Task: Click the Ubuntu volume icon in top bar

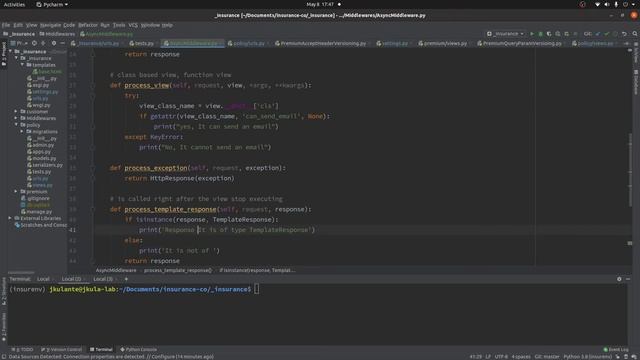Action: click(x=607, y=4)
